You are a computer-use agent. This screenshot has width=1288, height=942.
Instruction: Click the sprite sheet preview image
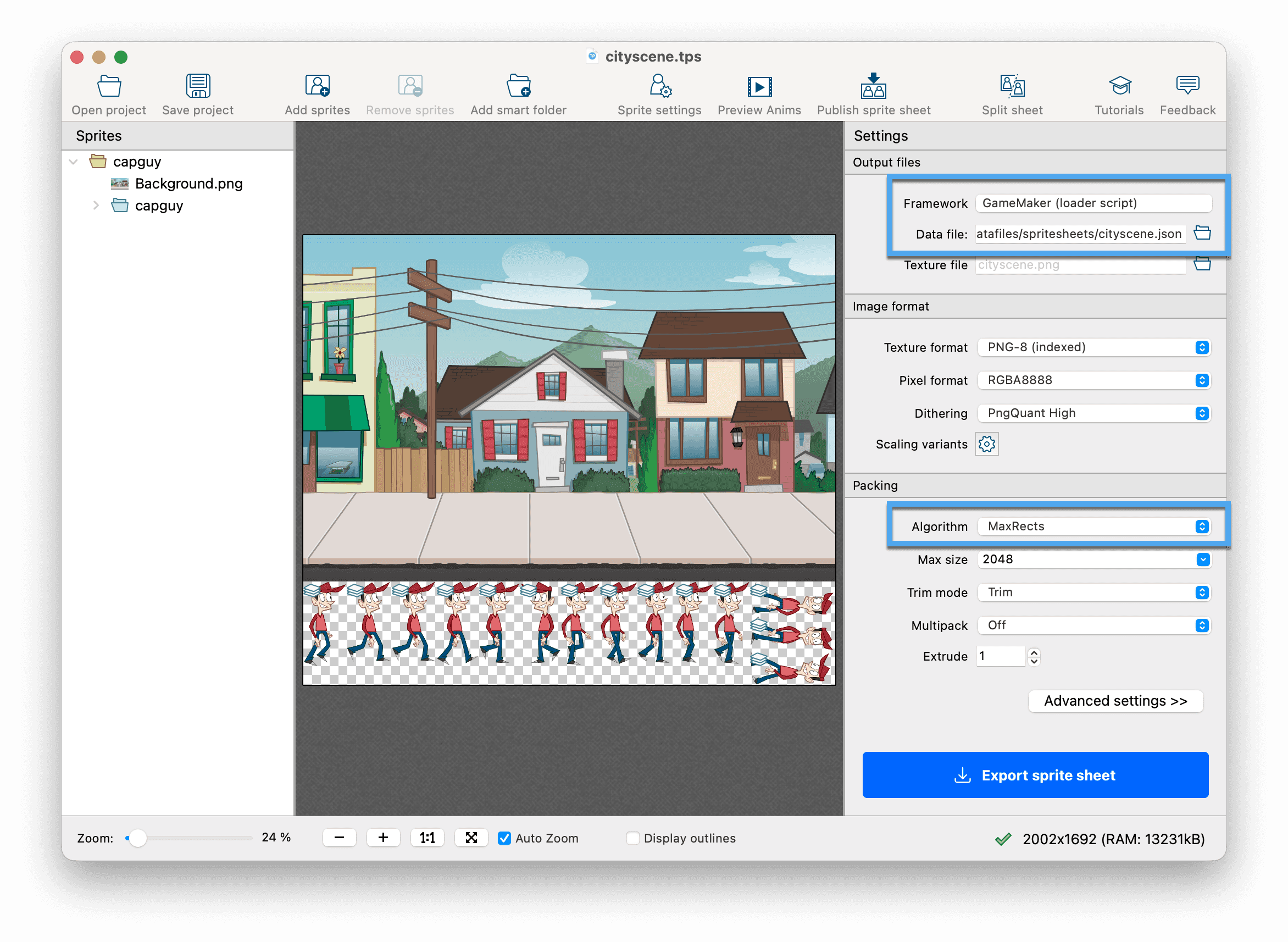(x=569, y=459)
